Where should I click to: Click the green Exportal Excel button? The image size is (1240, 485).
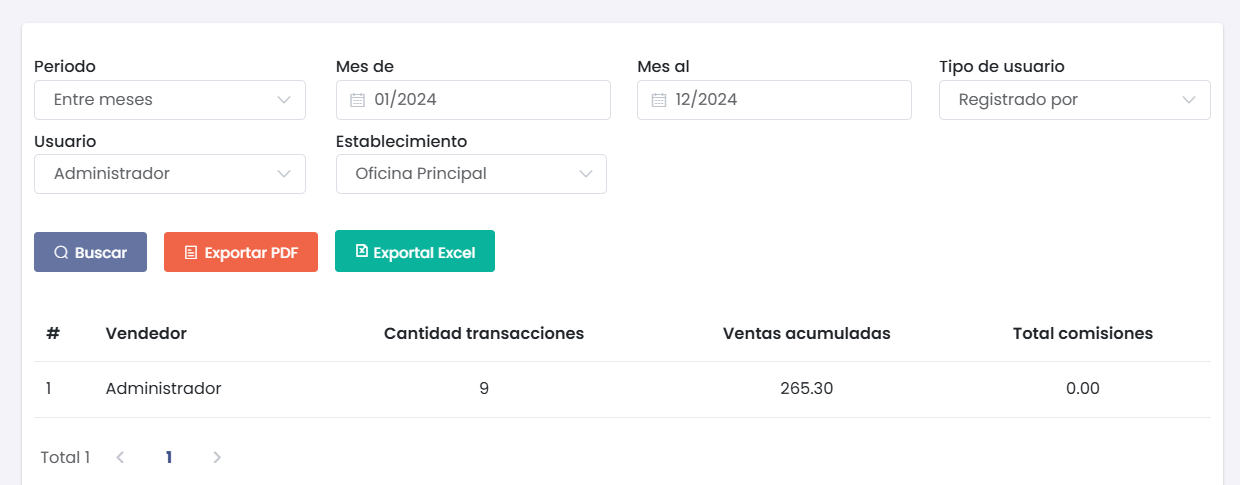point(415,251)
